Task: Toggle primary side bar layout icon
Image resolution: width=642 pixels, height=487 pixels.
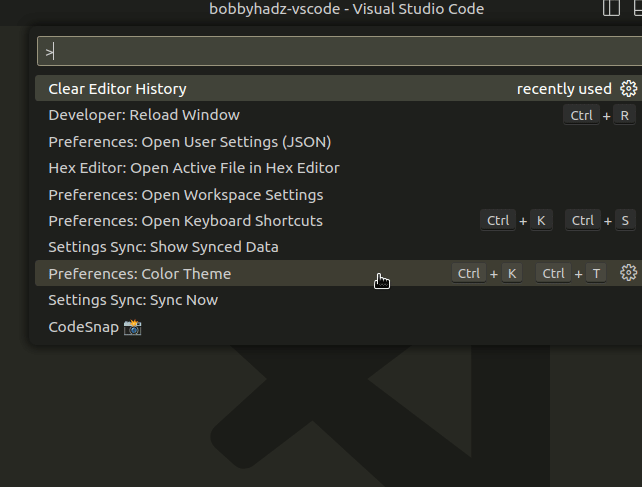Action: [611, 8]
